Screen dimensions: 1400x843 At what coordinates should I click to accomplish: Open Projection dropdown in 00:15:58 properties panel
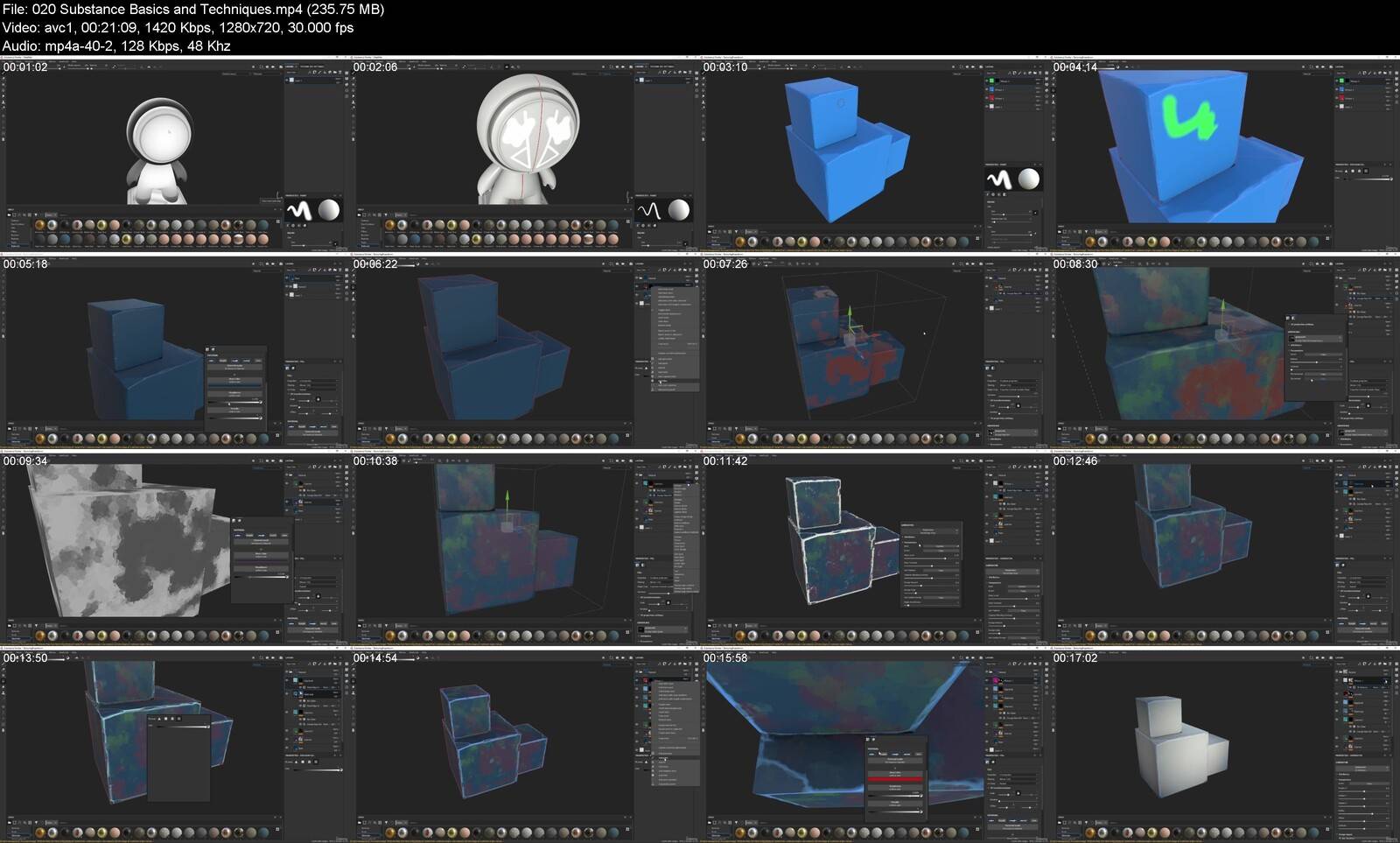1015,775
